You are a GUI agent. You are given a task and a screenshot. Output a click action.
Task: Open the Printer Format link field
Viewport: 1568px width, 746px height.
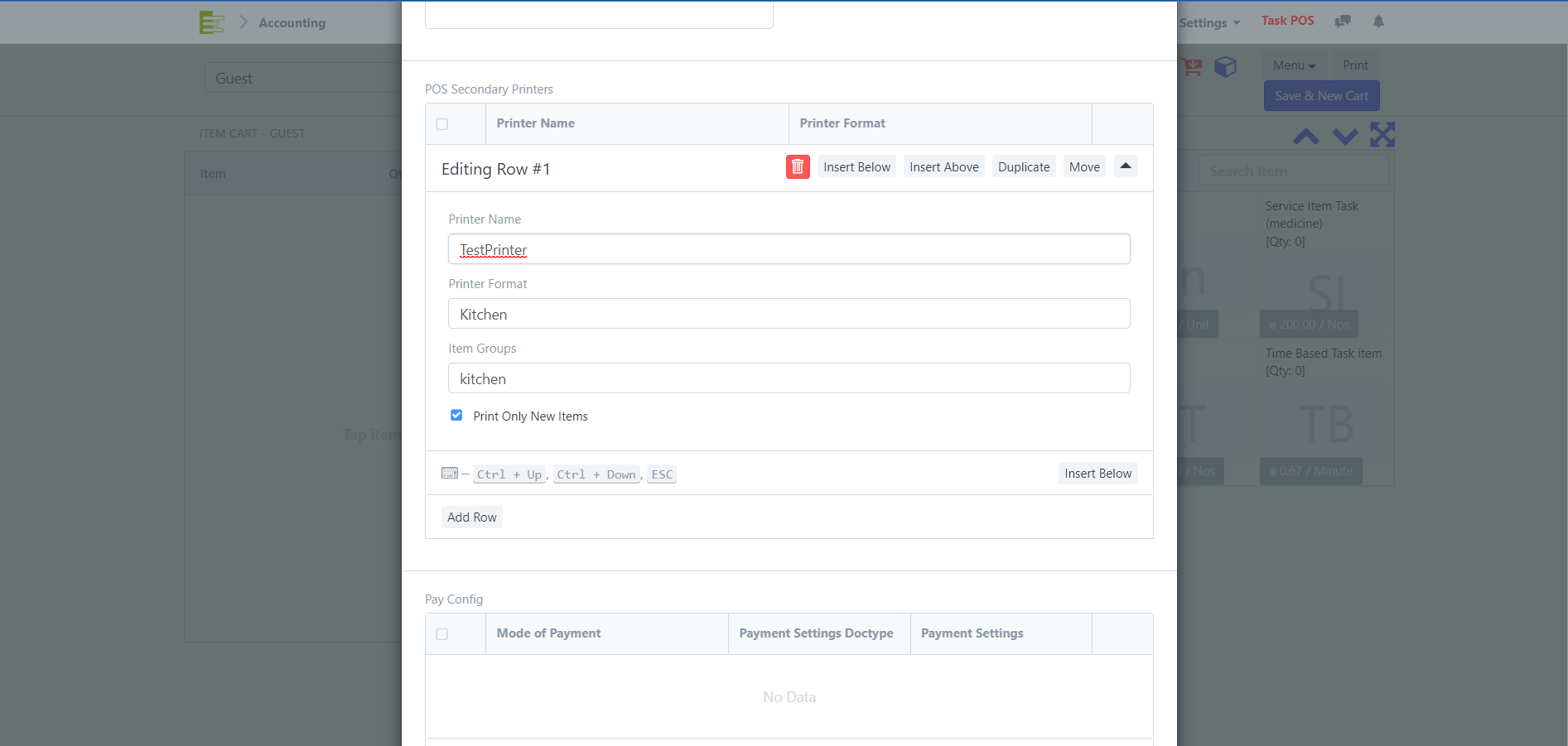tap(789, 314)
